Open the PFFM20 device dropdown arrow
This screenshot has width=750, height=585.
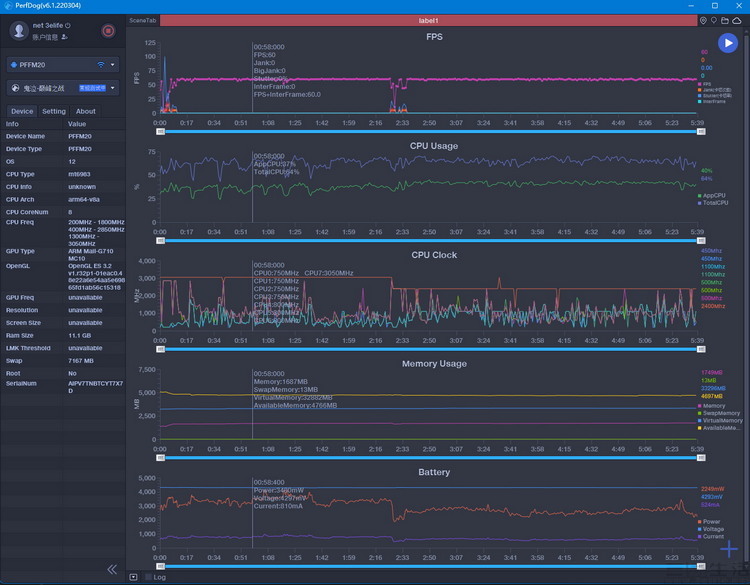(113, 65)
